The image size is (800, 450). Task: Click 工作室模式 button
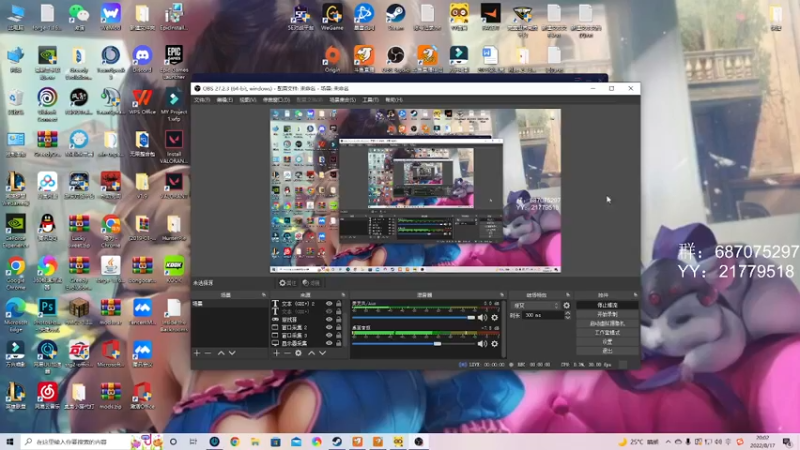[607, 333]
